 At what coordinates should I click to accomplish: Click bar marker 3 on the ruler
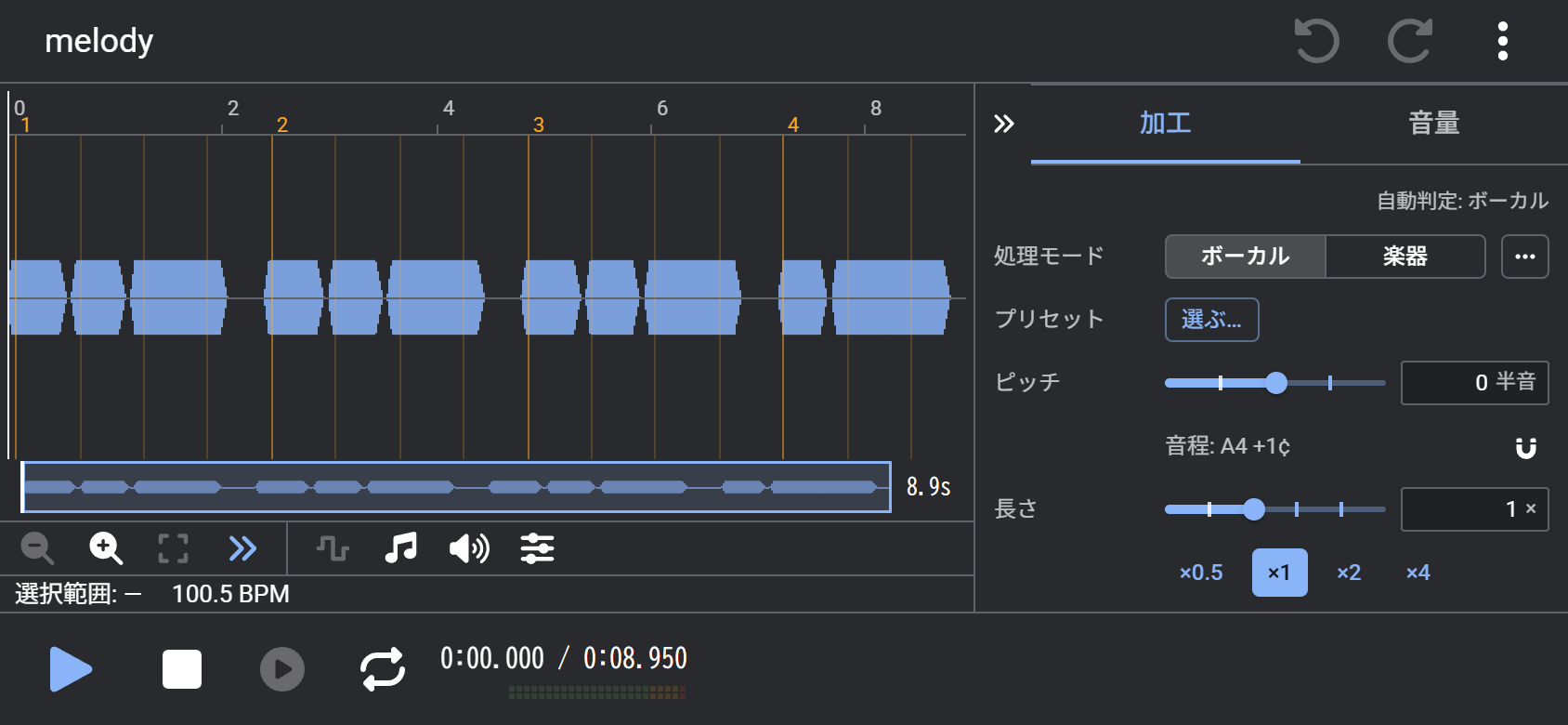tap(539, 125)
